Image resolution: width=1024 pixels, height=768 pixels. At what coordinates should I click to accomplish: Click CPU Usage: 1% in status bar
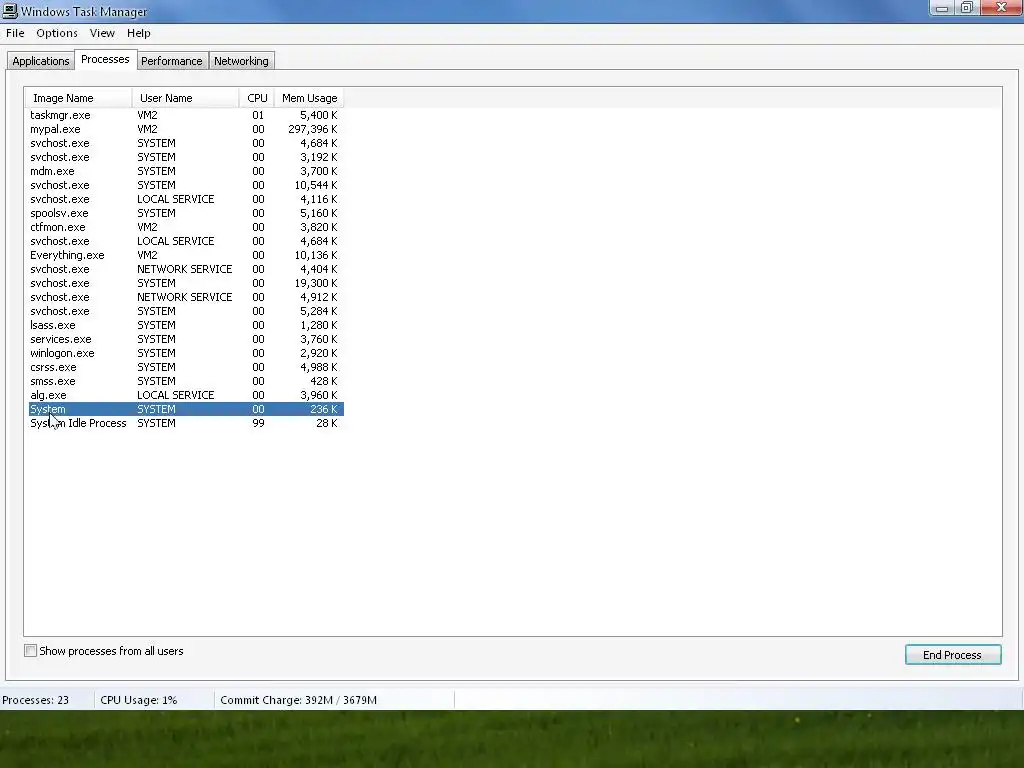[x=138, y=700]
